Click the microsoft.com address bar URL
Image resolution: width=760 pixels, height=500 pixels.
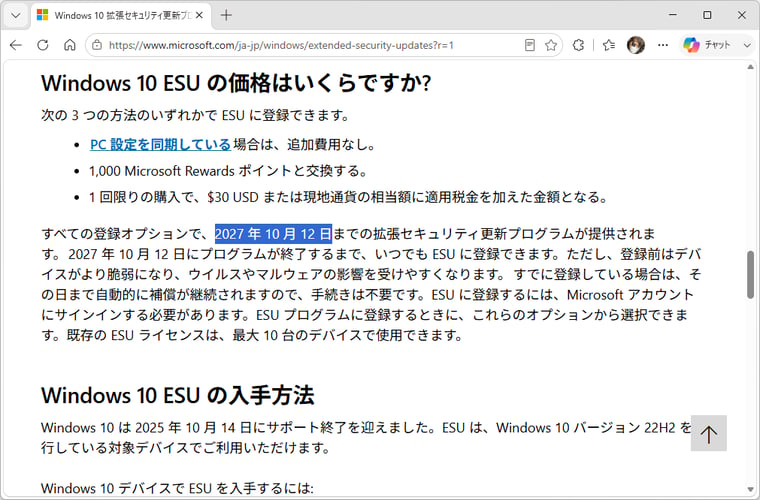pos(281,46)
